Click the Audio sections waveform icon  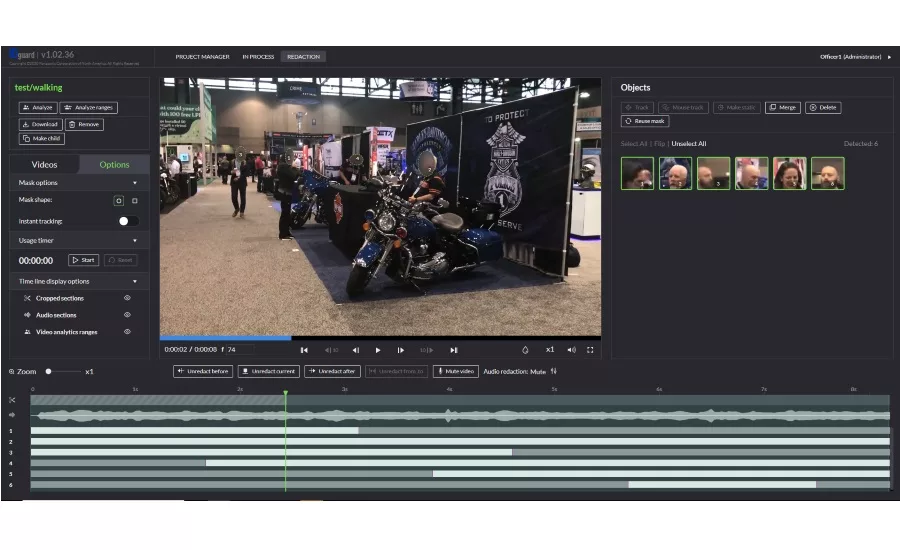[x=27, y=315]
